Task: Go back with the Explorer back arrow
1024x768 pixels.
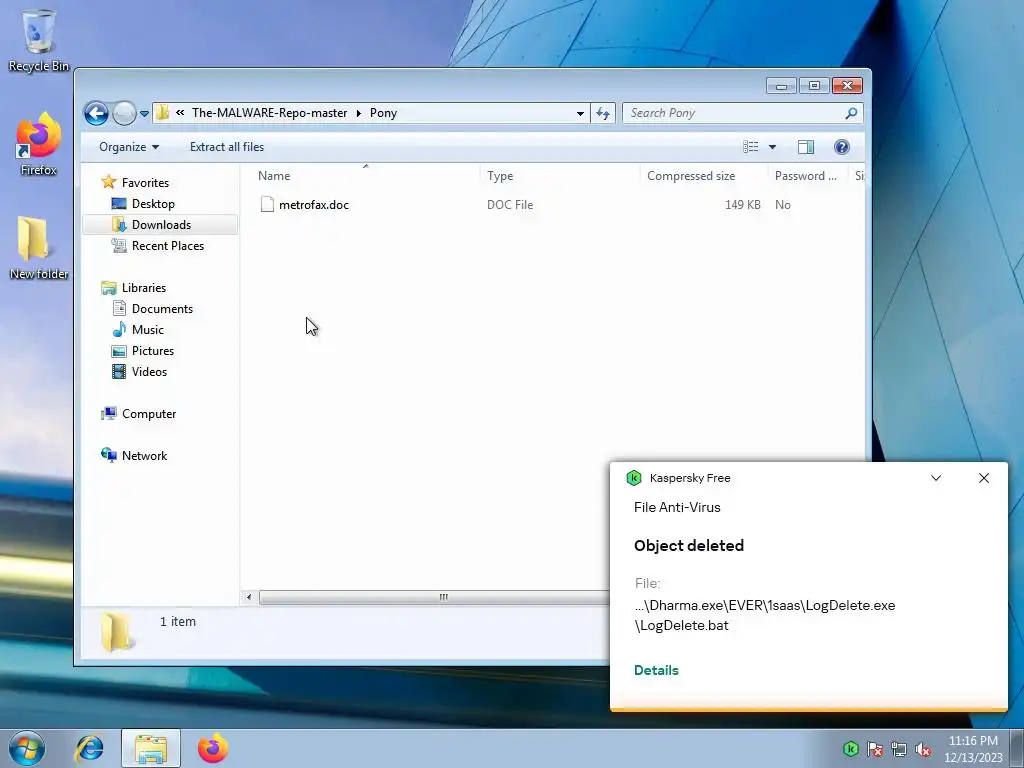Action: (x=96, y=114)
